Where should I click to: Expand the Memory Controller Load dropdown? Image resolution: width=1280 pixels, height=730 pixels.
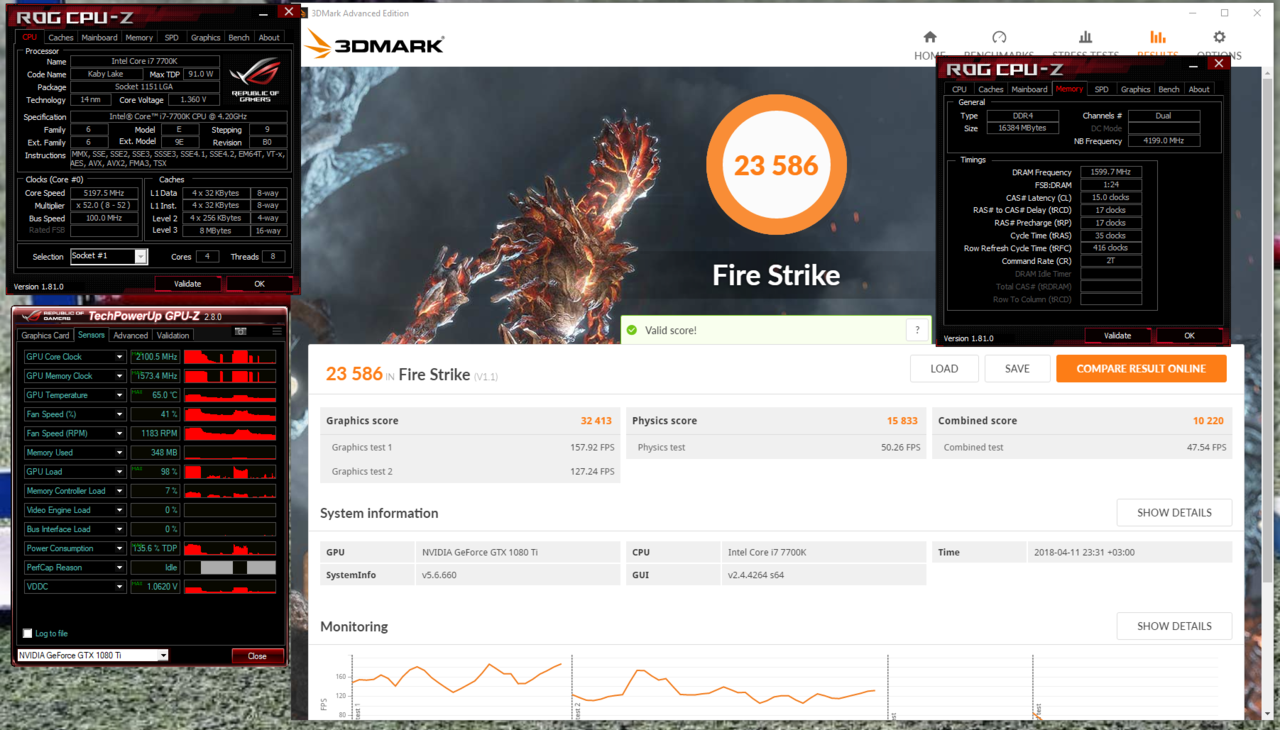coord(119,491)
